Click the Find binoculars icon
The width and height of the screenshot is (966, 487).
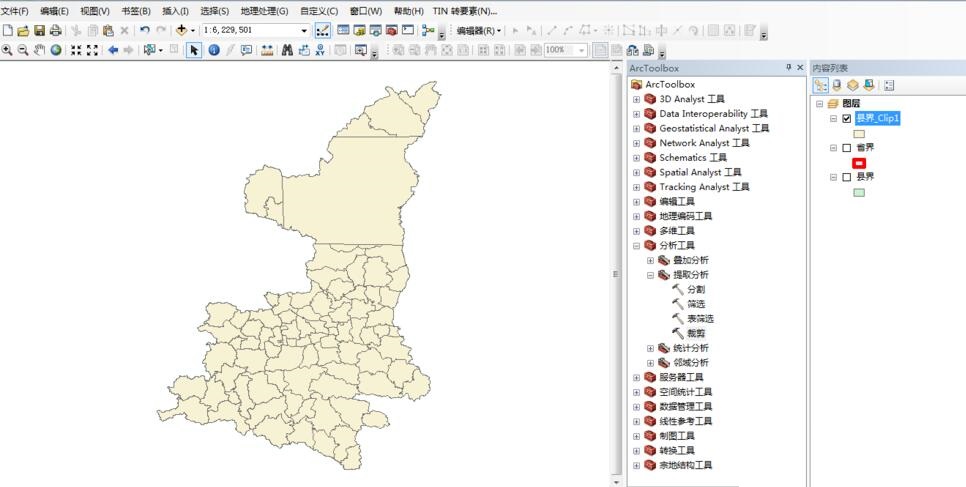click(x=286, y=50)
